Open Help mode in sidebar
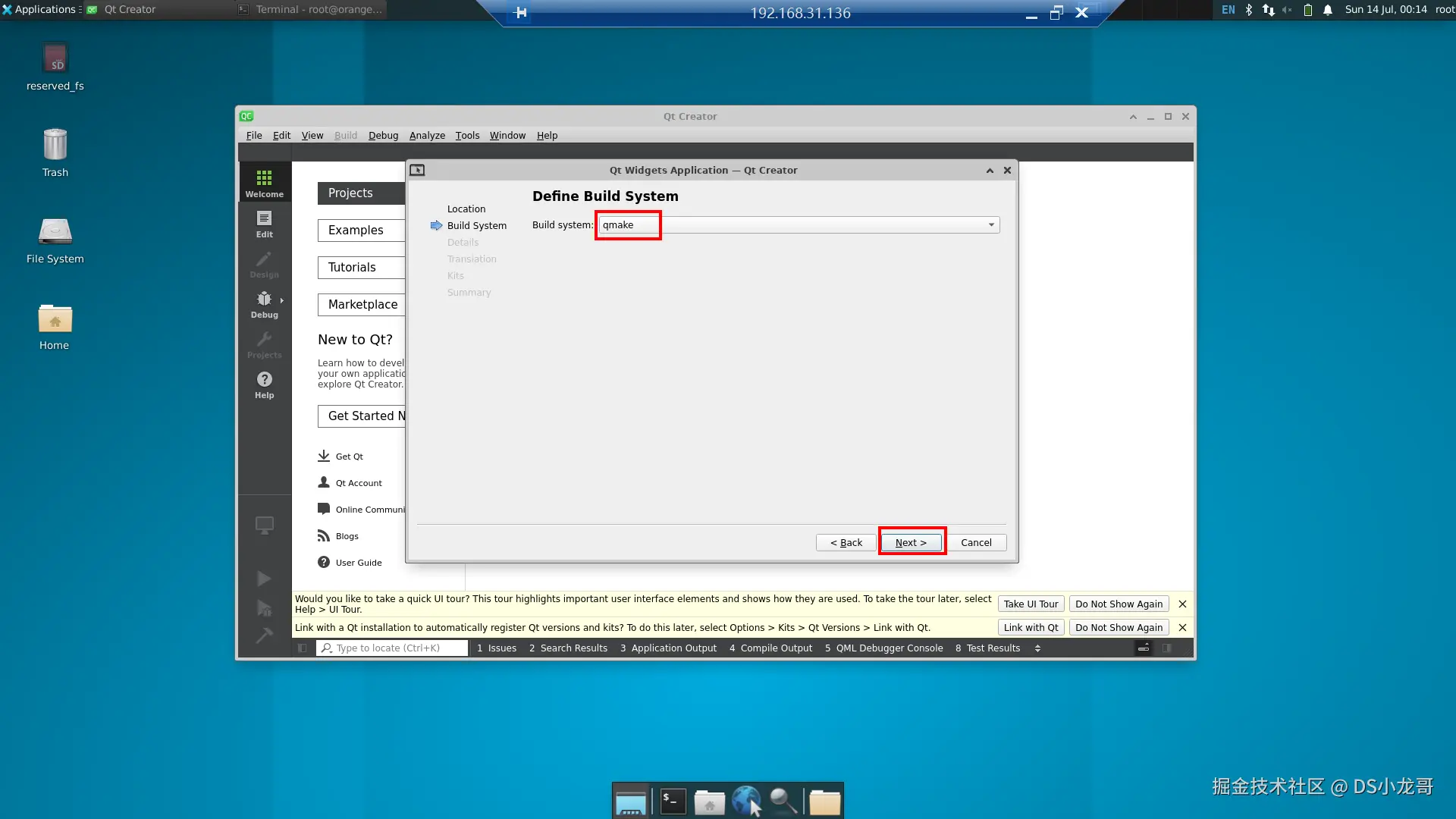Screen dimensions: 1456x819 264,384
